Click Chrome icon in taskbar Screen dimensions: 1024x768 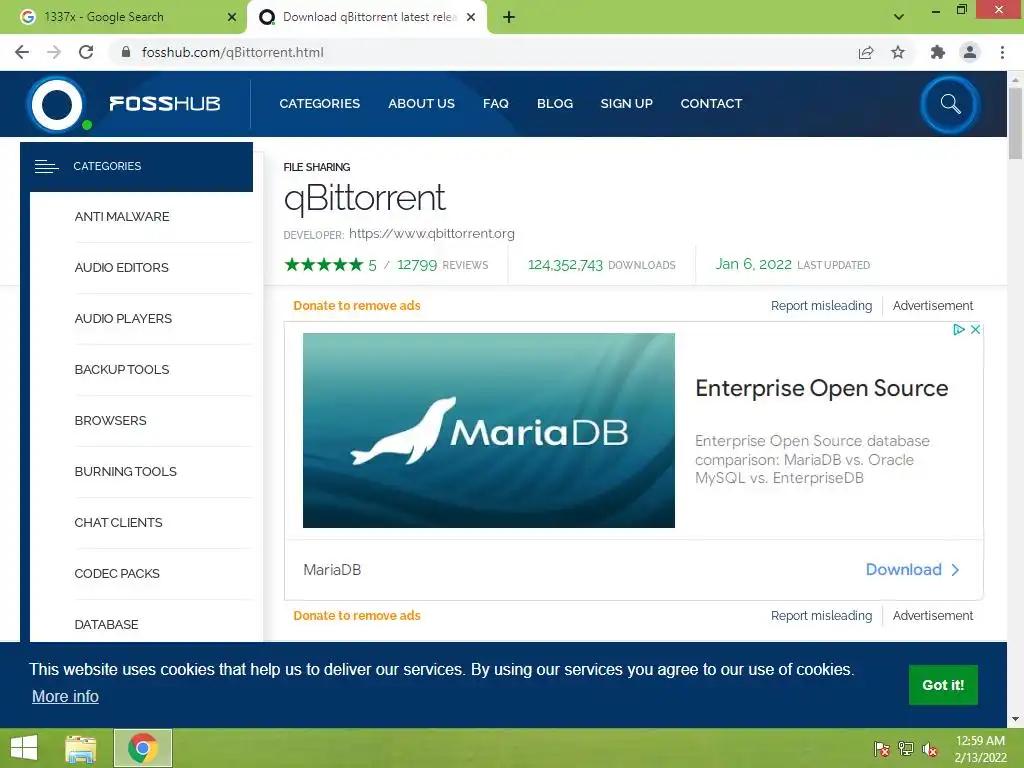(143, 748)
